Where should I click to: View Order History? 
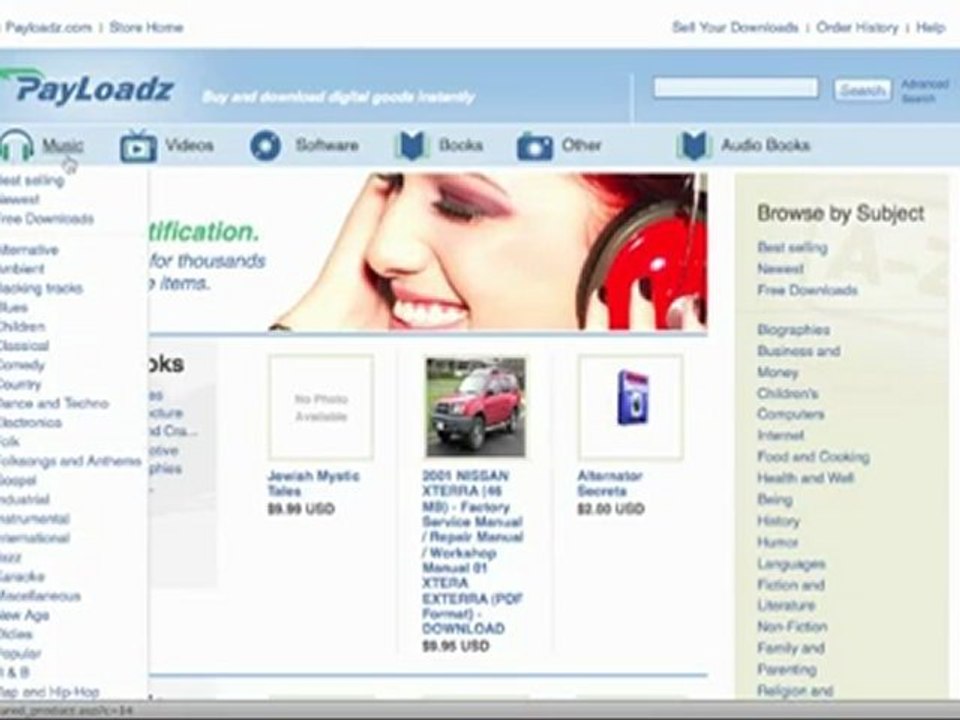coord(857,28)
